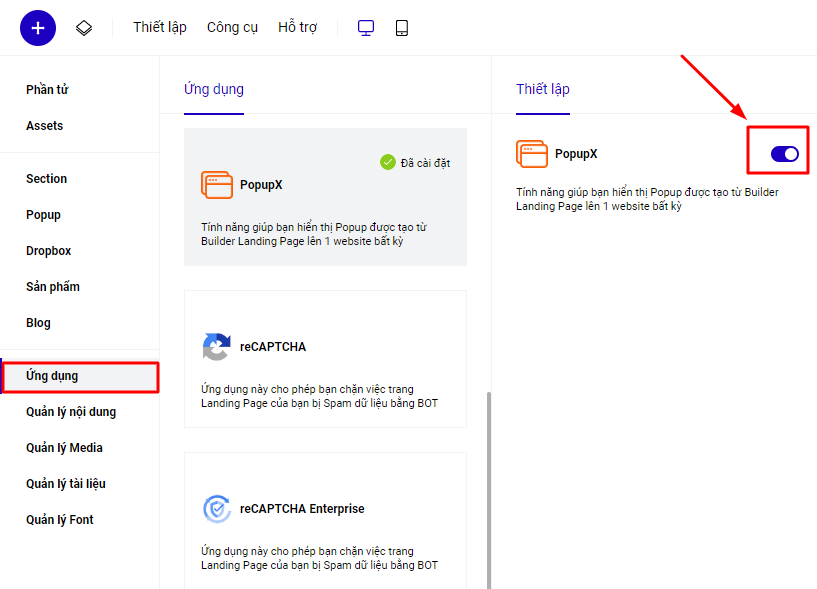Image resolution: width=817 pixels, height=589 pixels.
Task: Click the PopupX icon in settings panel
Action: 532,154
